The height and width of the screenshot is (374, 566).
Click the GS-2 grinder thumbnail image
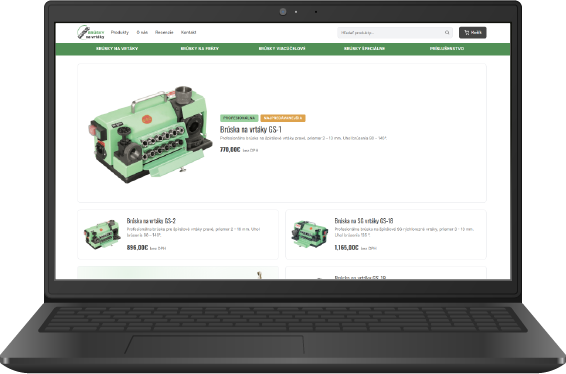click(x=102, y=234)
